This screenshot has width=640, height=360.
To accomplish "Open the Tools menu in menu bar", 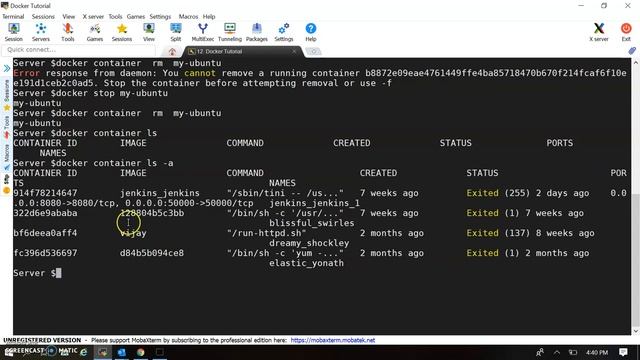I will (115, 16).
